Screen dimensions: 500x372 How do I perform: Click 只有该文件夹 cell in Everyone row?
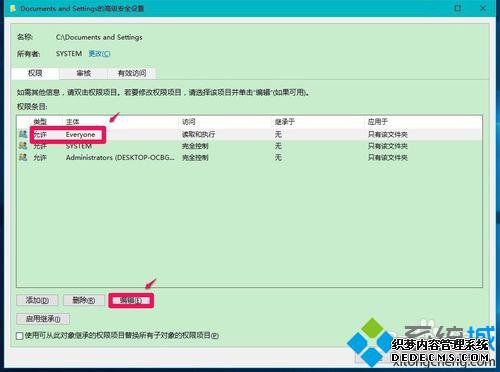[x=388, y=135]
